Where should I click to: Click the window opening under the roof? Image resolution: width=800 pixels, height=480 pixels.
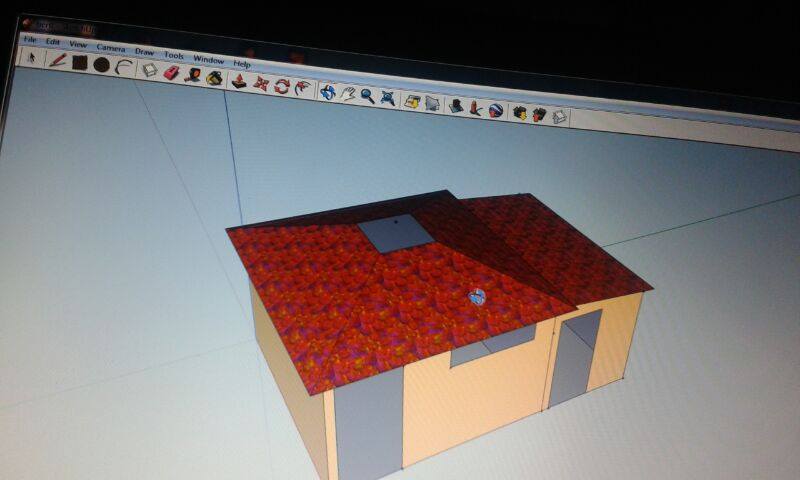(x=492, y=345)
